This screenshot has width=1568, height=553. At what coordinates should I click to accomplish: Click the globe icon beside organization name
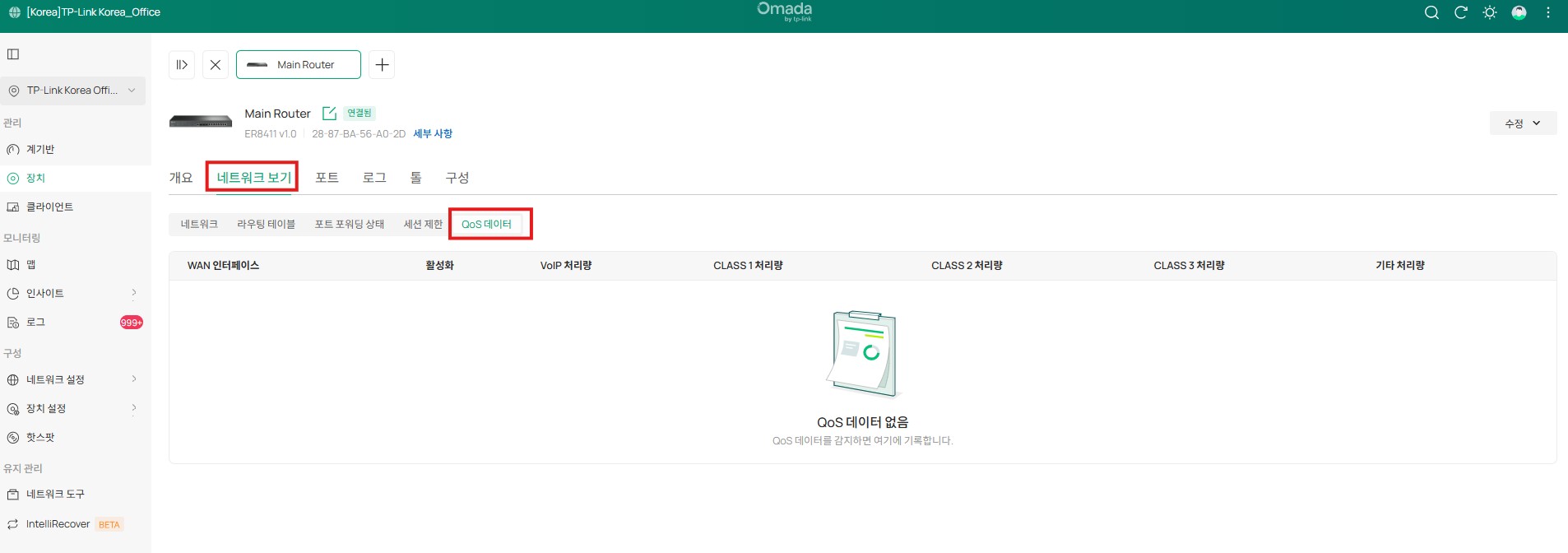(x=14, y=12)
